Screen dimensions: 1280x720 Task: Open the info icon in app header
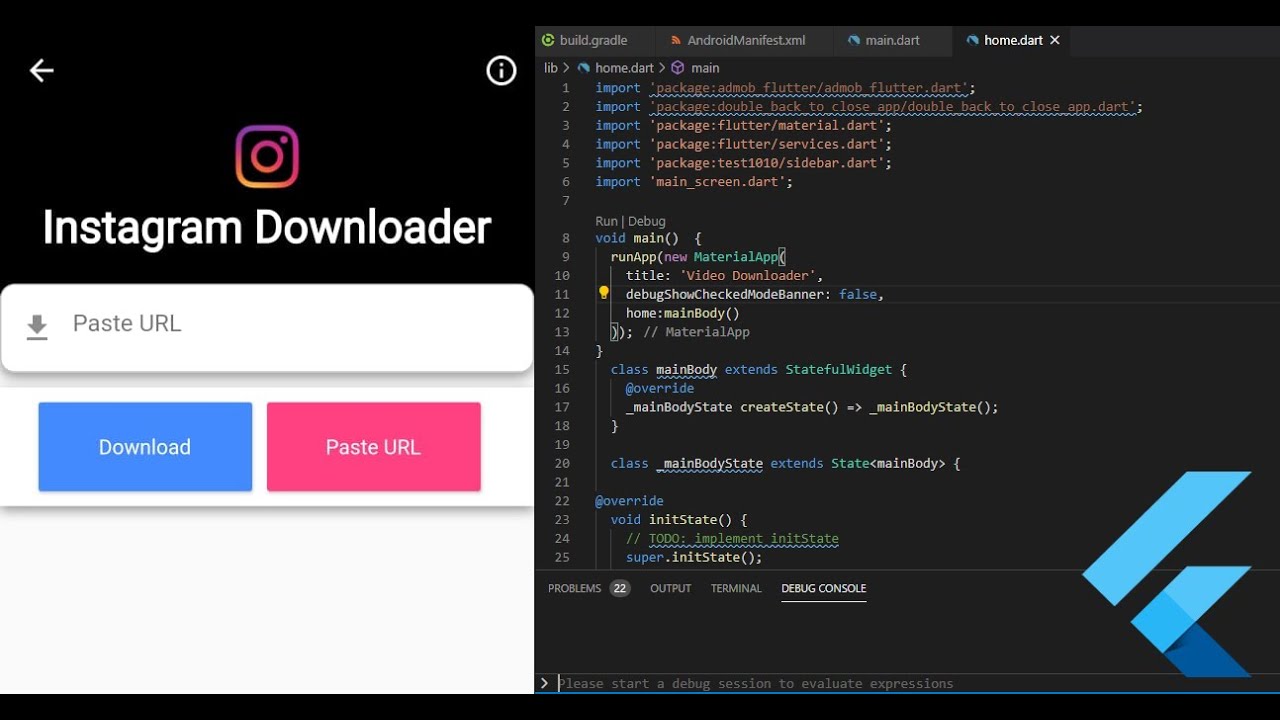click(x=501, y=70)
